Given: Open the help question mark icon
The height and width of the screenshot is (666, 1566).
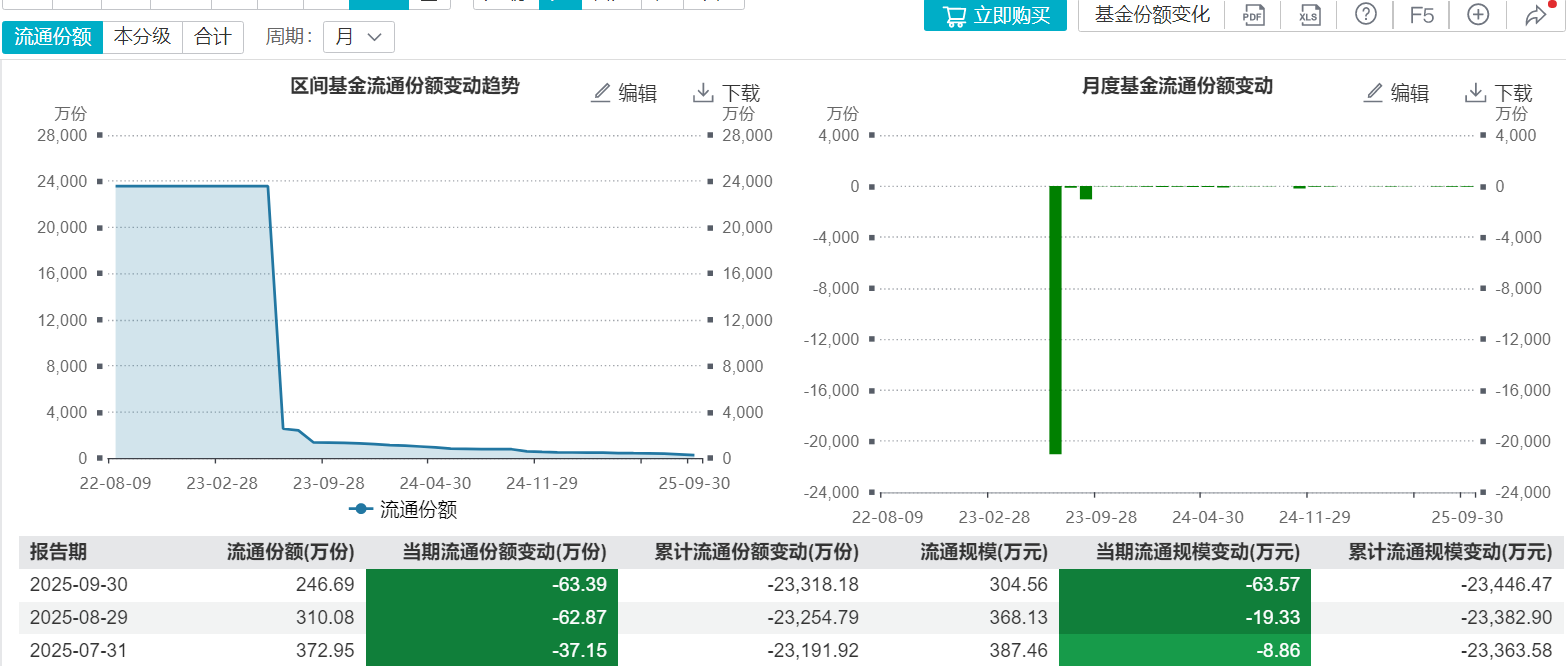Looking at the screenshot, I should pyautogui.click(x=1365, y=15).
